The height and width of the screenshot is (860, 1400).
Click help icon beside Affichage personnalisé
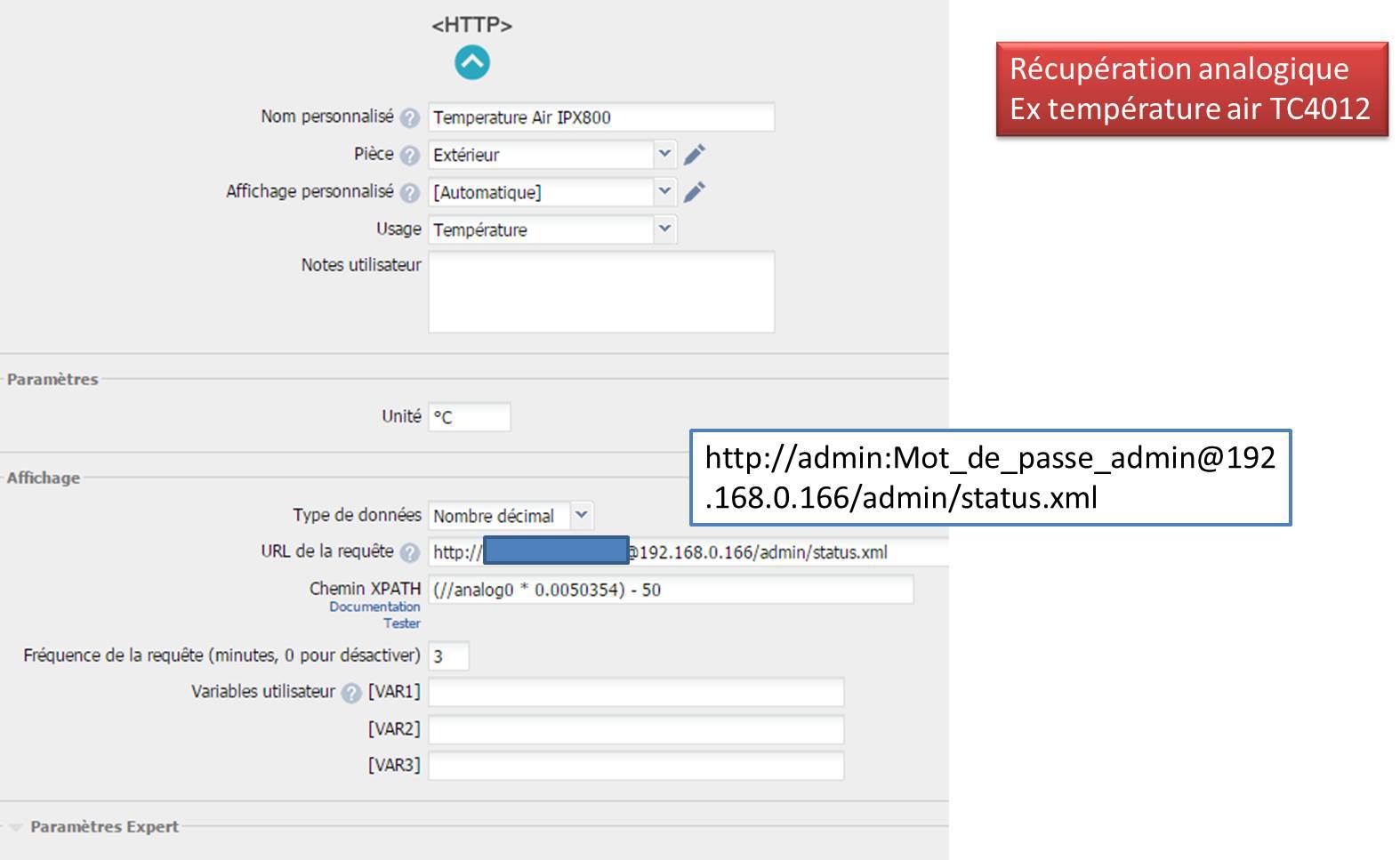point(409,192)
